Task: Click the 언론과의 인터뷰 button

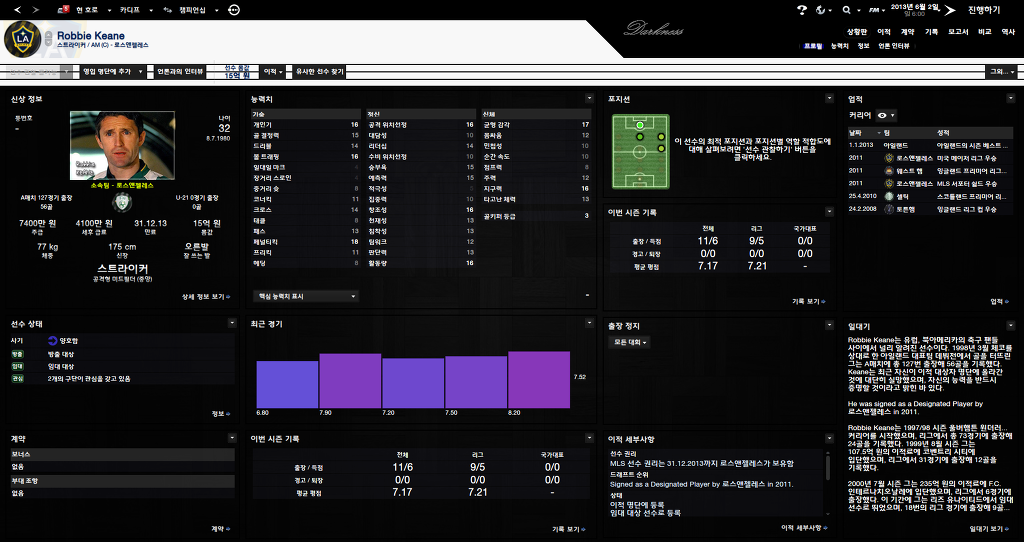Action: click(x=180, y=72)
